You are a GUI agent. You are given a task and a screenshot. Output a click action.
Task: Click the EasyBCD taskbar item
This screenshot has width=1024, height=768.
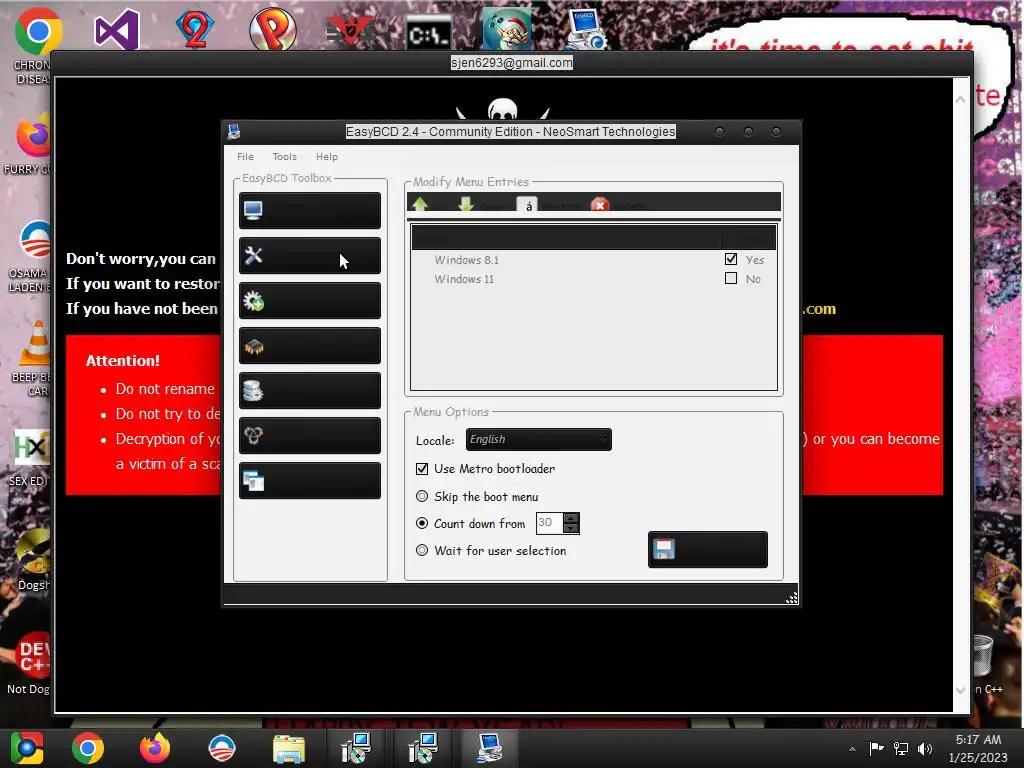(490, 748)
